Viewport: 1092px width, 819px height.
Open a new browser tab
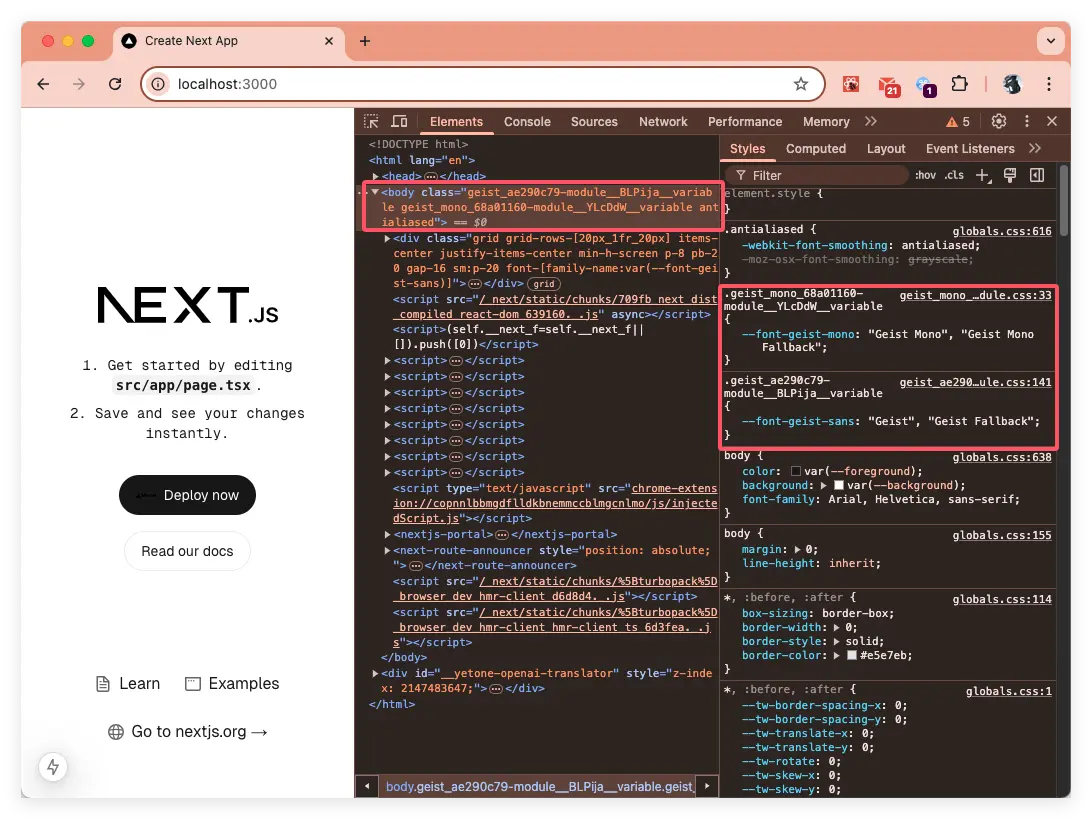tap(365, 41)
